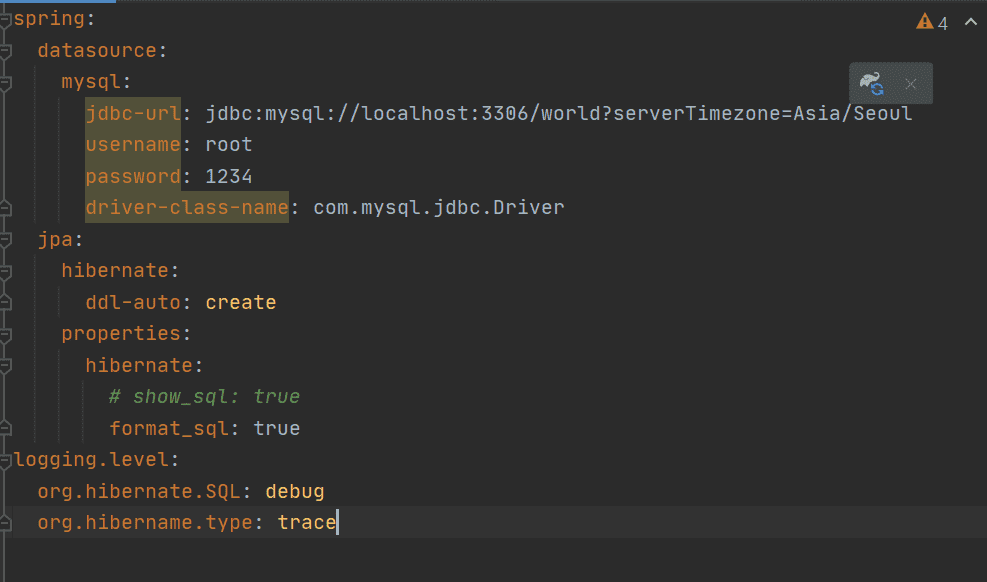Screen dimensions: 987x582
Task: Open the warnings indicator showing 4 problems
Action: pyautogui.click(x=932, y=23)
